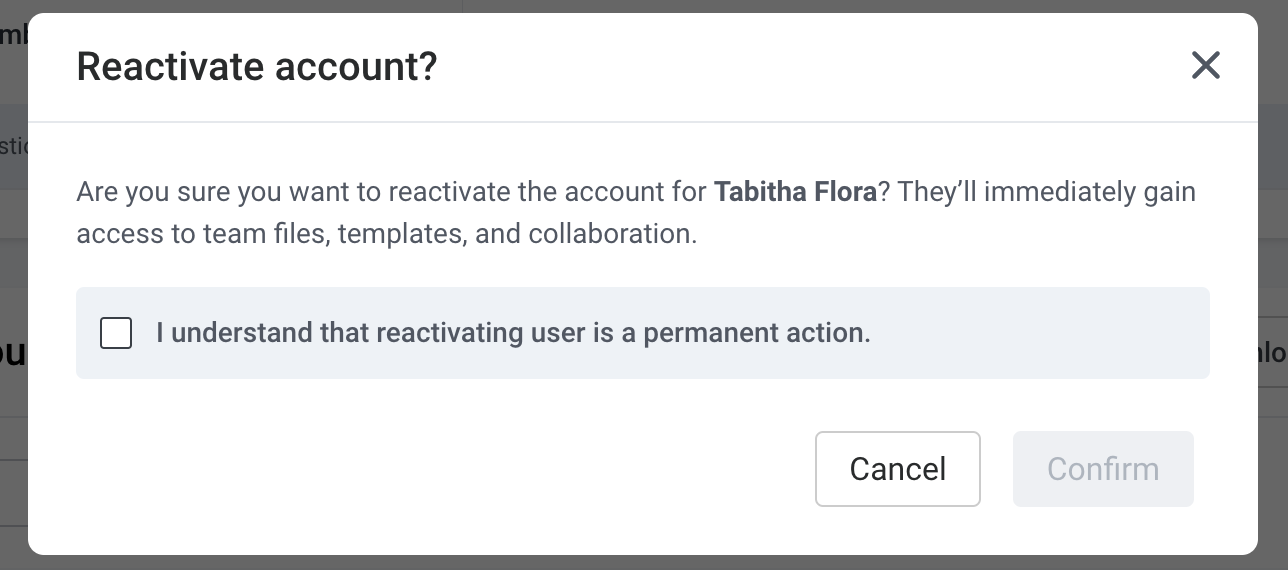The height and width of the screenshot is (570, 1288).
Task: Click the dimmed backdrop below the dialog
Action: pyautogui.click(x=643, y=563)
